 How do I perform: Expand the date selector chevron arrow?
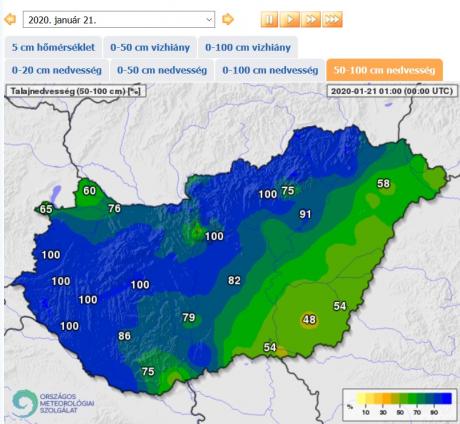coord(209,20)
